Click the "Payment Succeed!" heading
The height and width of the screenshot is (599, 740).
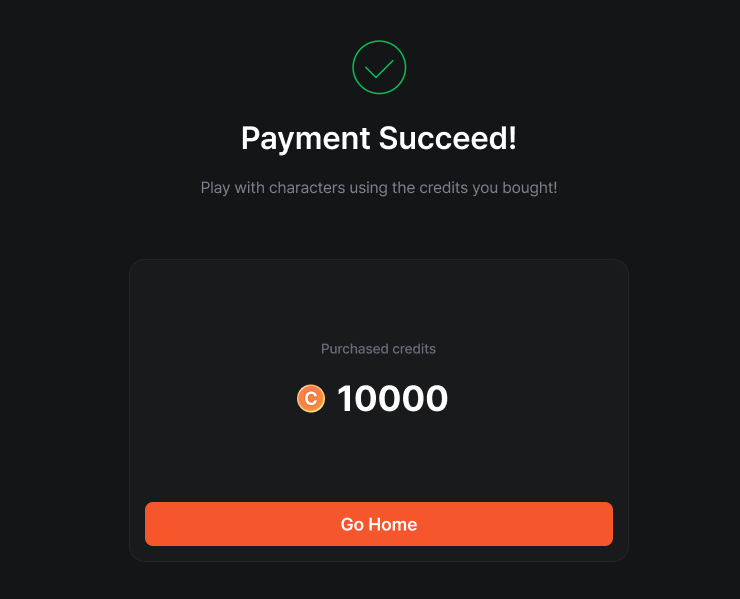[379, 138]
